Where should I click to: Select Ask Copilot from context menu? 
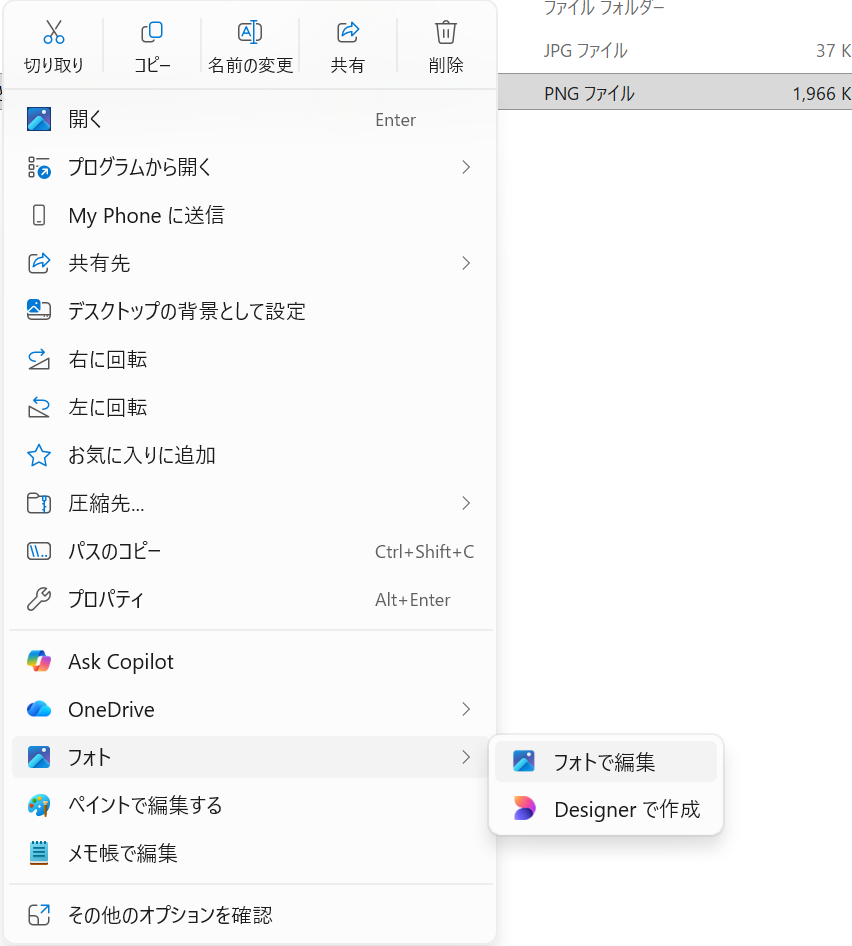point(120,662)
